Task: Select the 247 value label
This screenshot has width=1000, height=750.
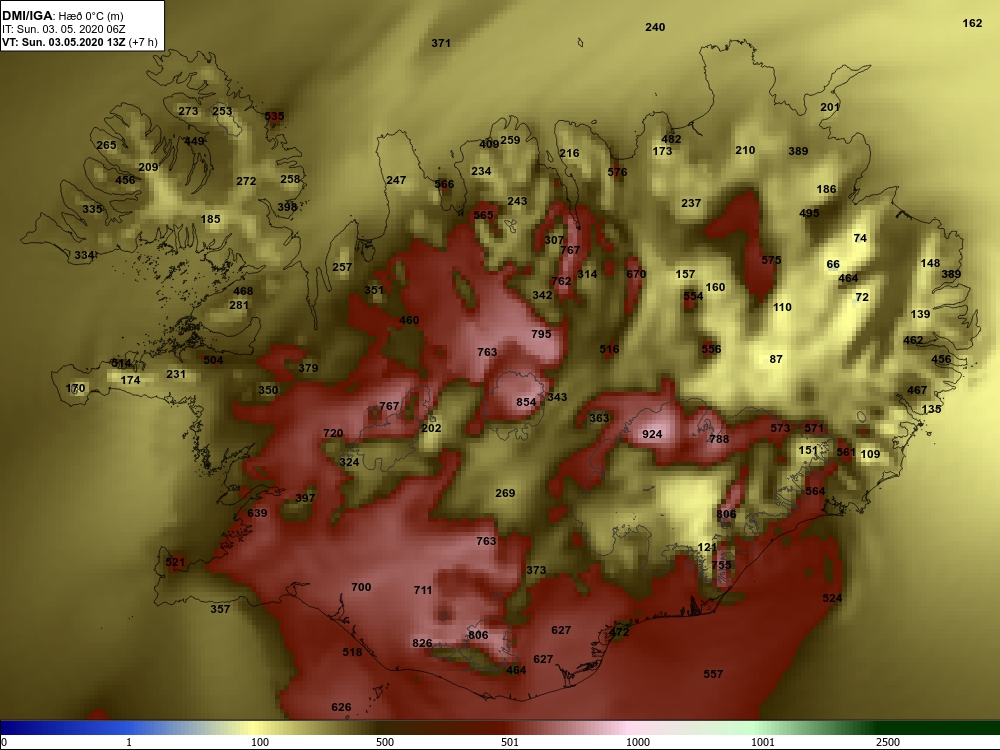Action: tap(396, 180)
